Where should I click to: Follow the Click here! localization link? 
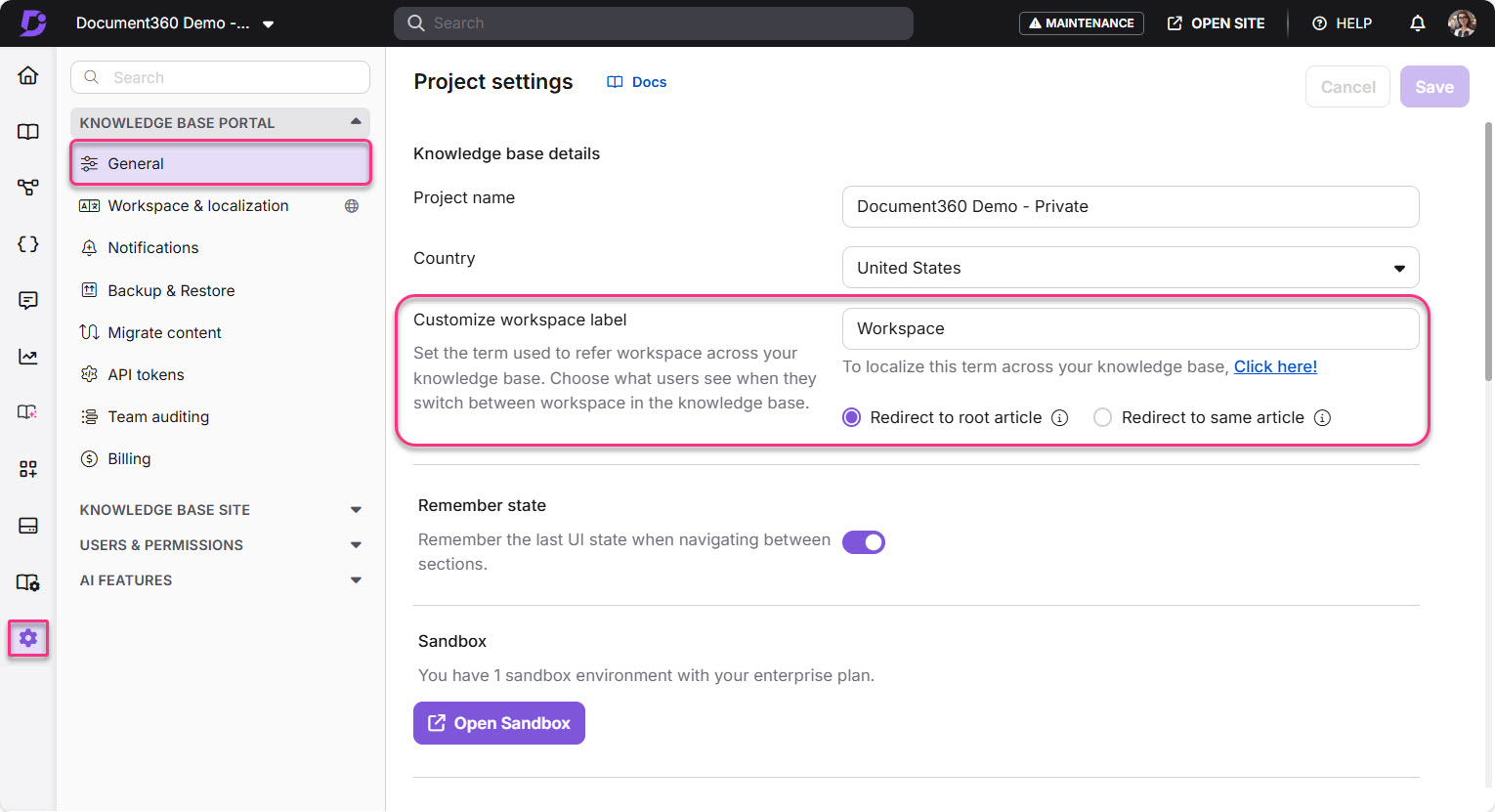(x=1275, y=365)
